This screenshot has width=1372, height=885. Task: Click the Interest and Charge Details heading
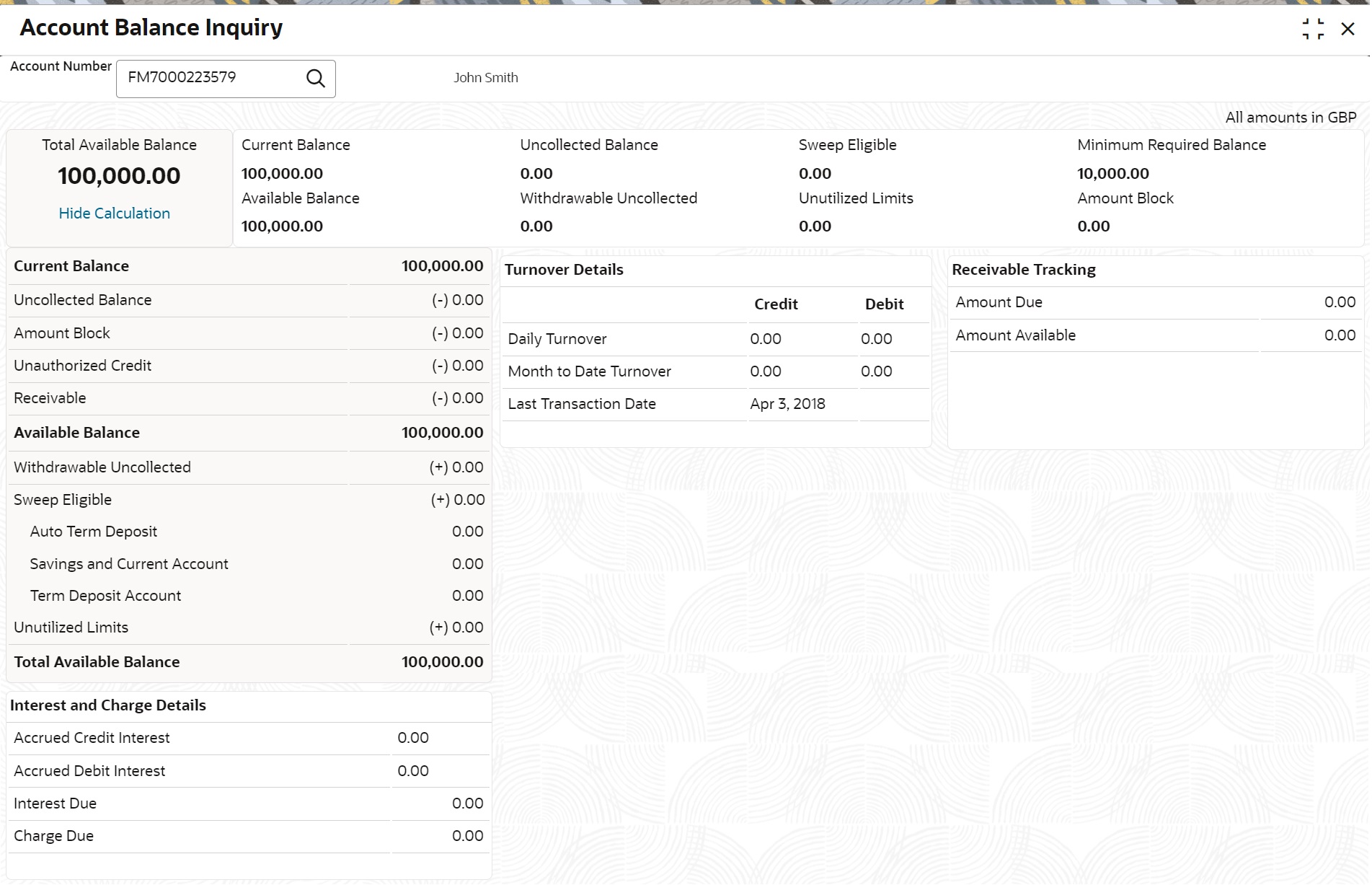pyautogui.click(x=108, y=705)
